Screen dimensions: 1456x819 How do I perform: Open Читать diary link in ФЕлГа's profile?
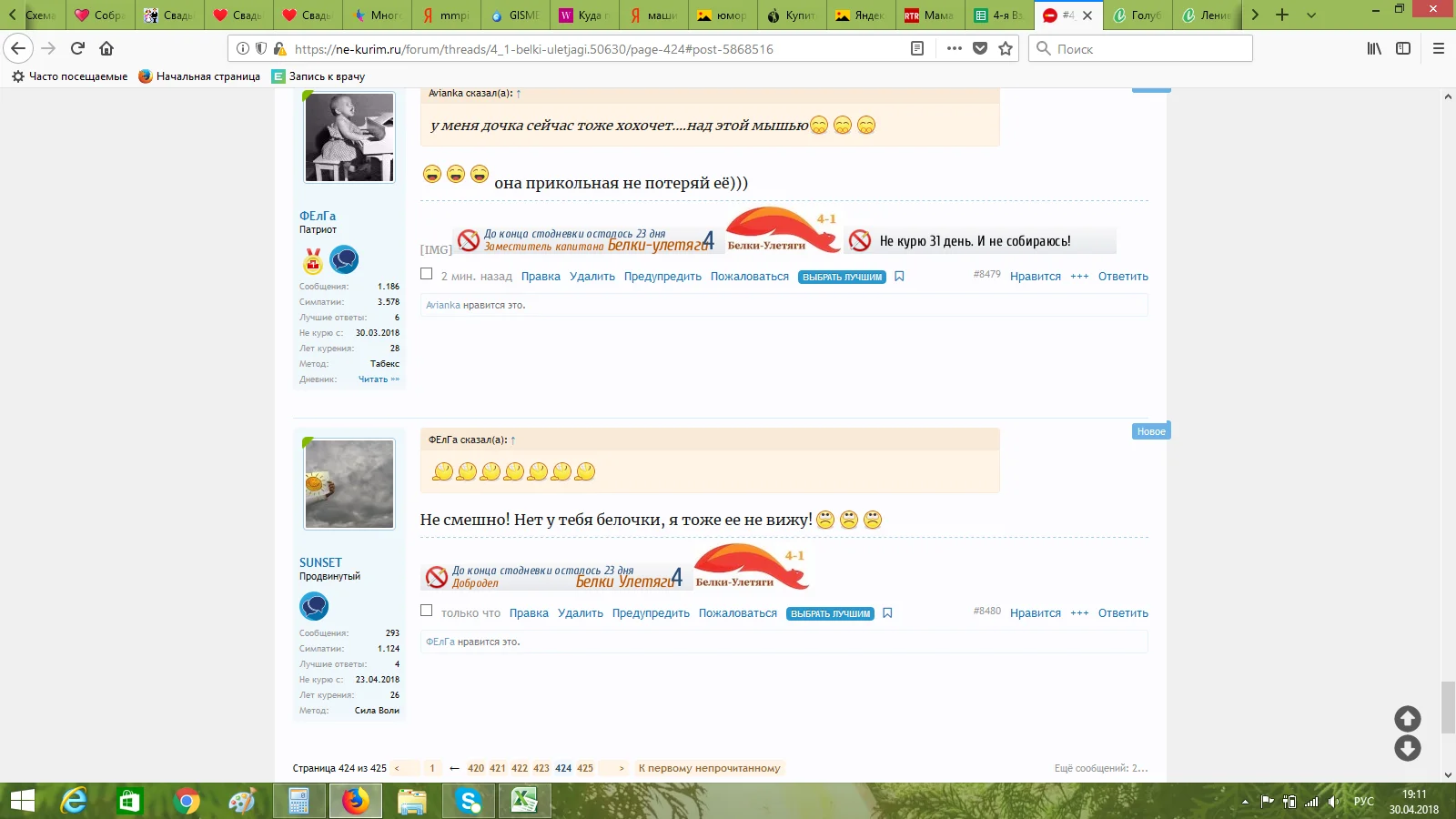pyautogui.click(x=379, y=379)
